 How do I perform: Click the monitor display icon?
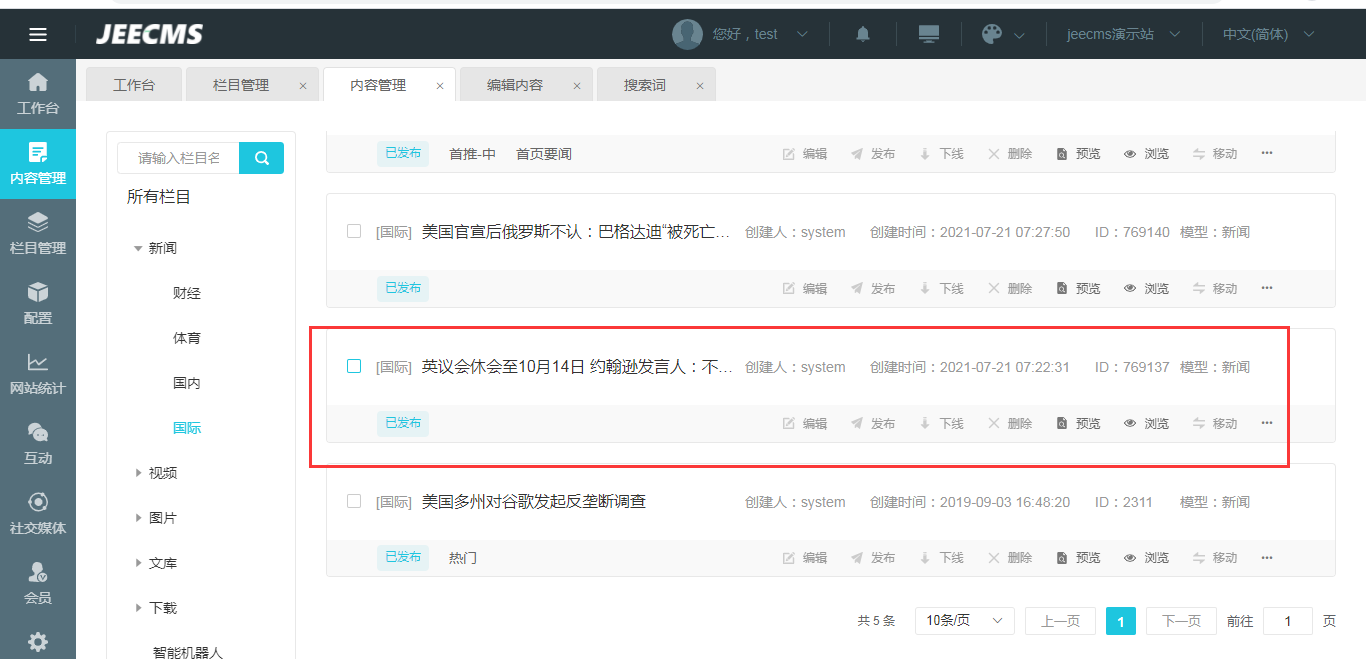click(x=929, y=34)
